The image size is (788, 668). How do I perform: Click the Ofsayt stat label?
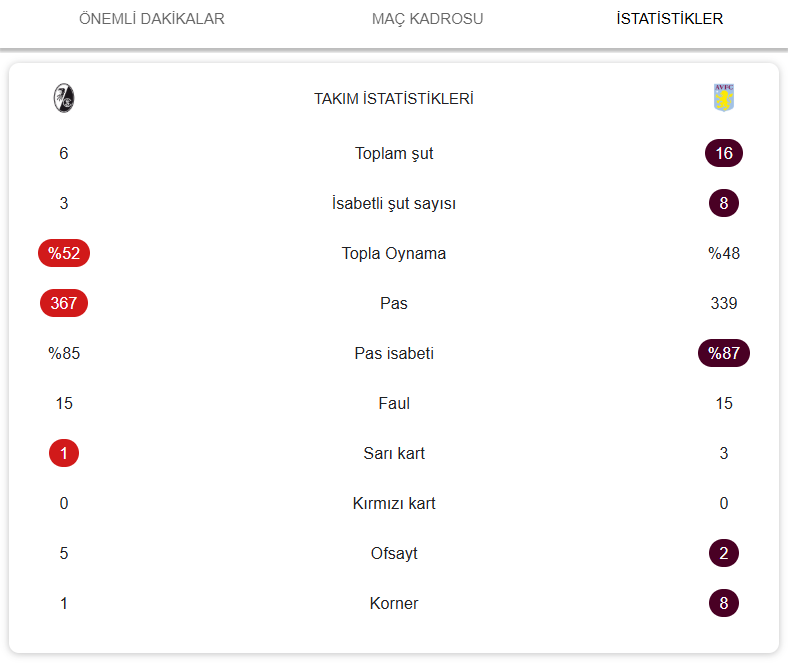coord(394,553)
